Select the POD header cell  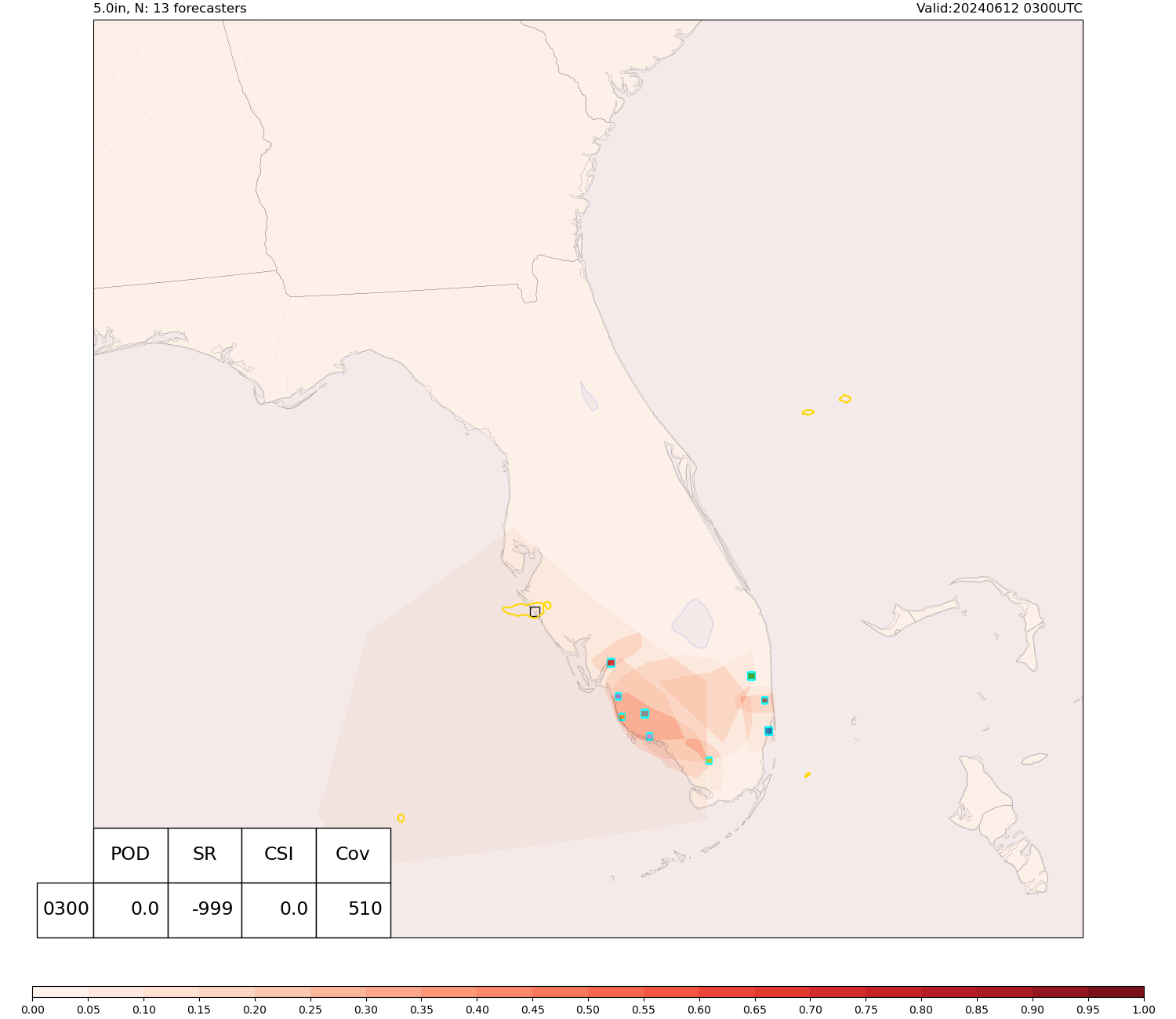pyautogui.click(x=130, y=855)
